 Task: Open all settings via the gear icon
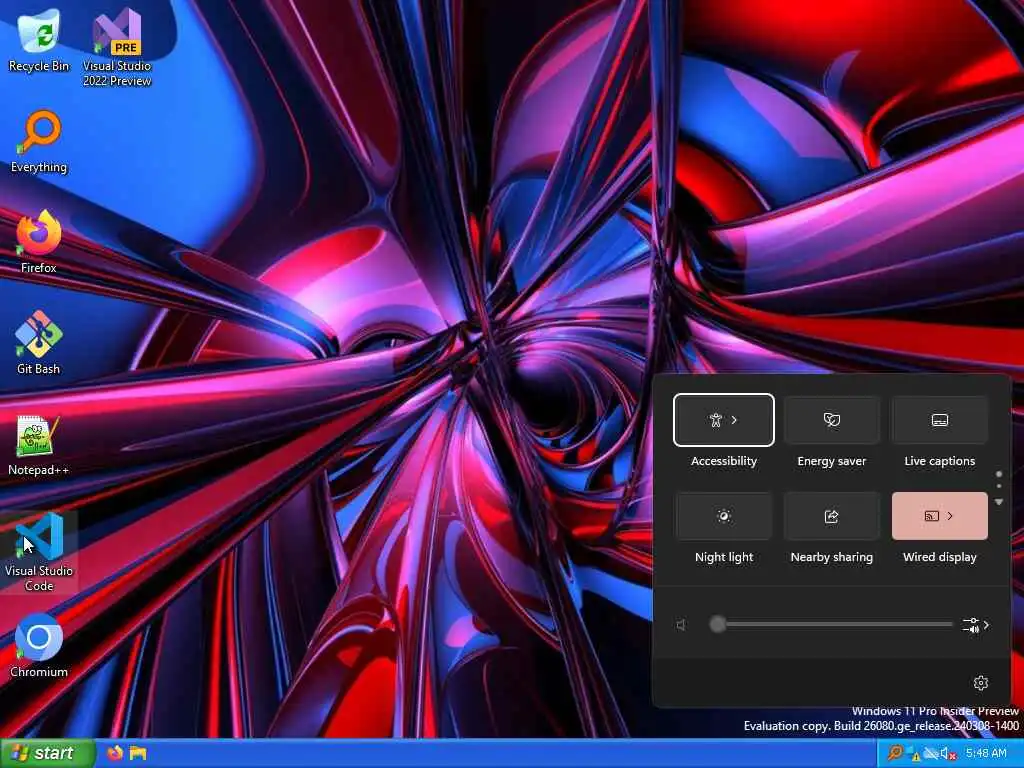[x=980, y=683]
